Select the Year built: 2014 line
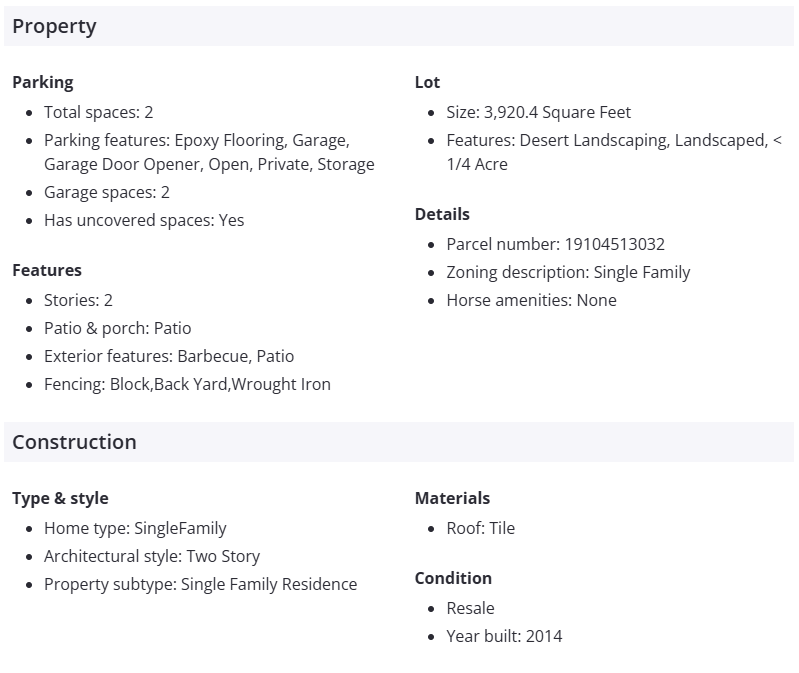The height and width of the screenshot is (673, 799). (x=504, y=636)
